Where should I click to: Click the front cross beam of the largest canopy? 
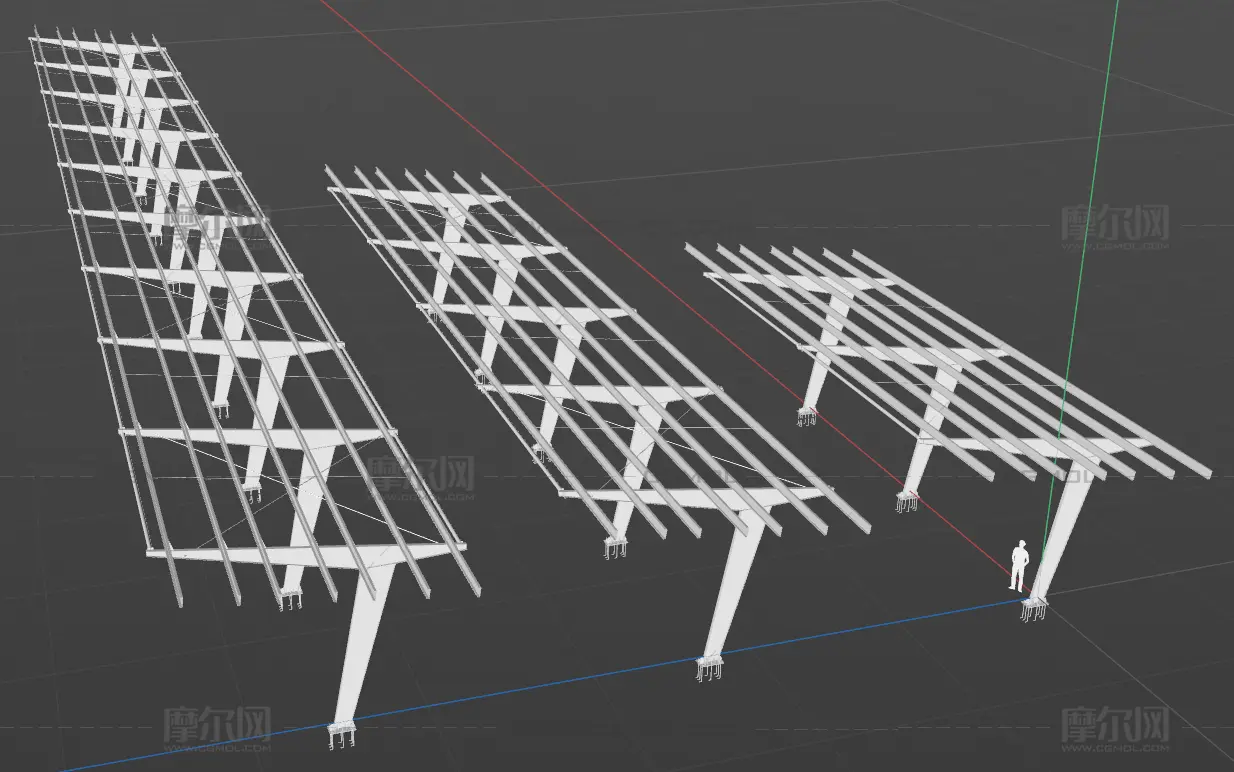pyautogui.click(x=305, y=553)
